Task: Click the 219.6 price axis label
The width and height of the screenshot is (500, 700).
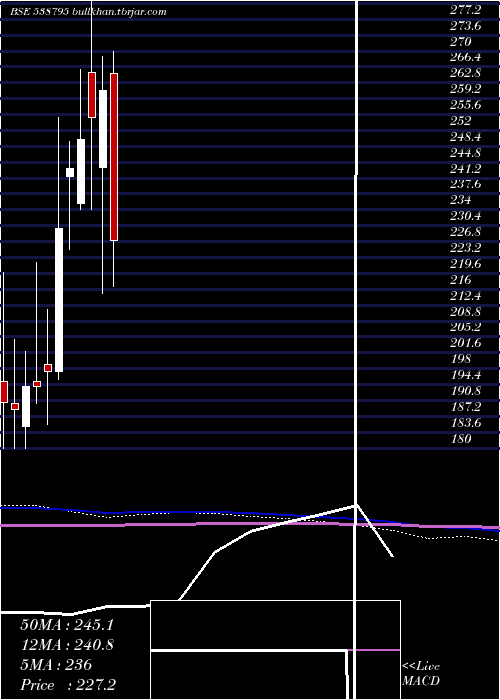Action: tap(465, 264)
